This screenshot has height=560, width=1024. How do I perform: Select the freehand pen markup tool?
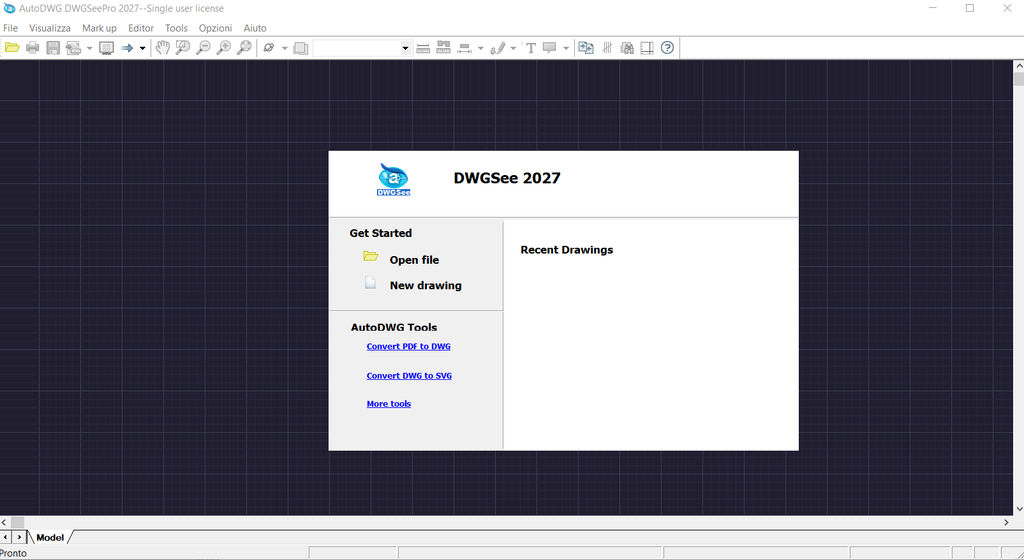[x=498, y=48]
